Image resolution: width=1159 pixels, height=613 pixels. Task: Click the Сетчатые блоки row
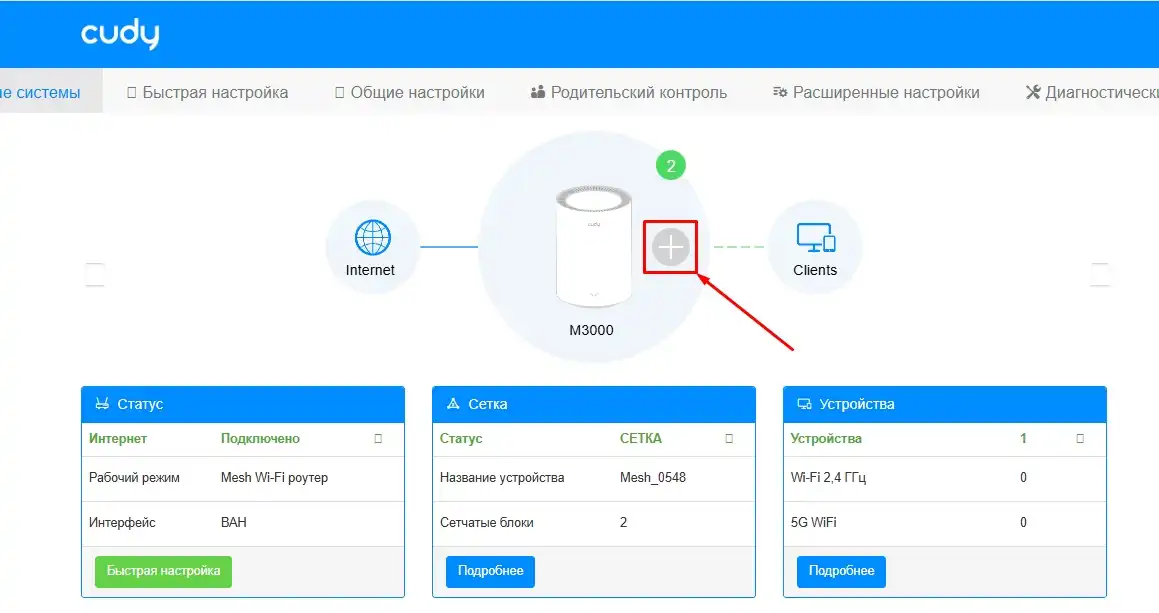coord(594,524)
